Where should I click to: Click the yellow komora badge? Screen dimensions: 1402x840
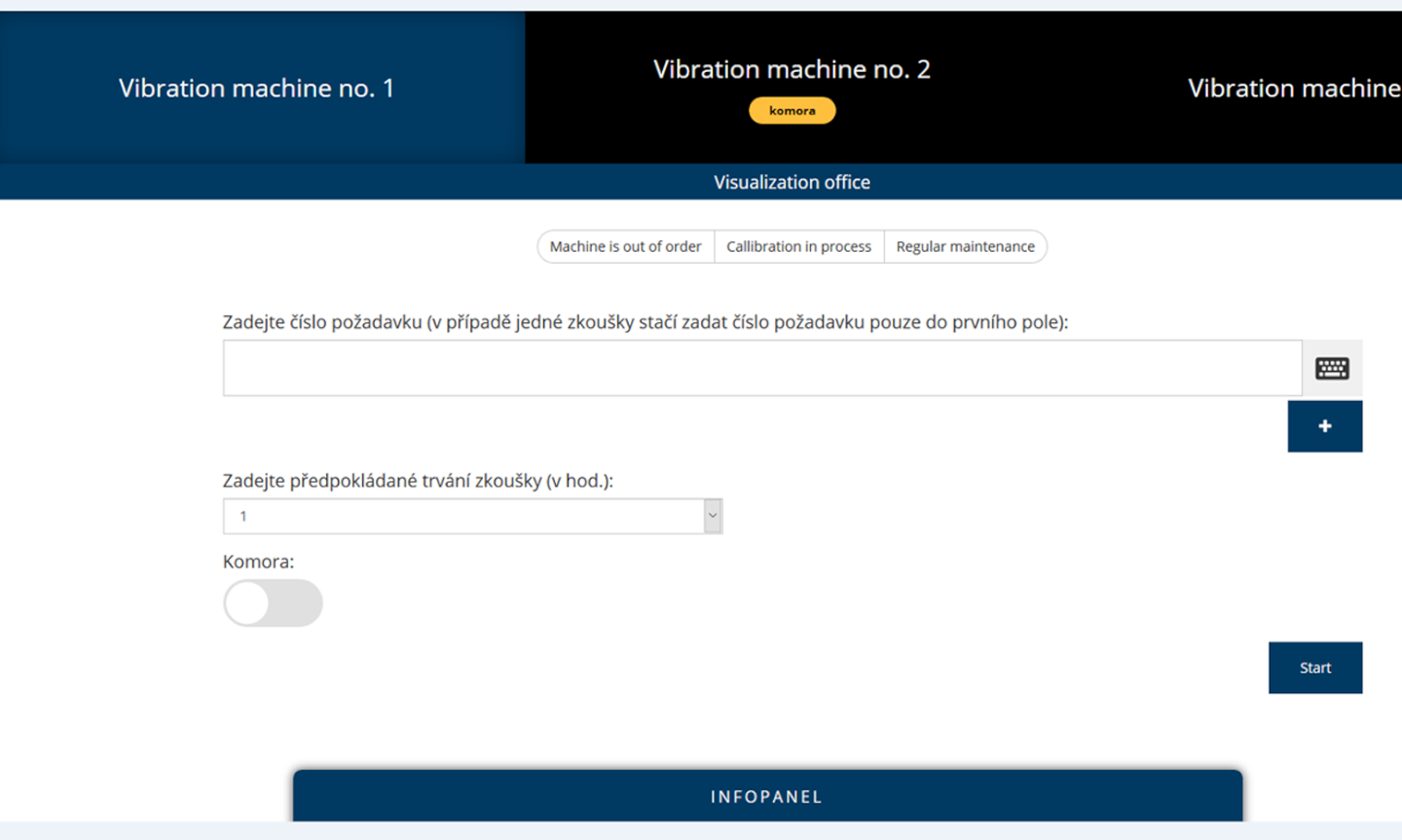(x=792, y=110)
